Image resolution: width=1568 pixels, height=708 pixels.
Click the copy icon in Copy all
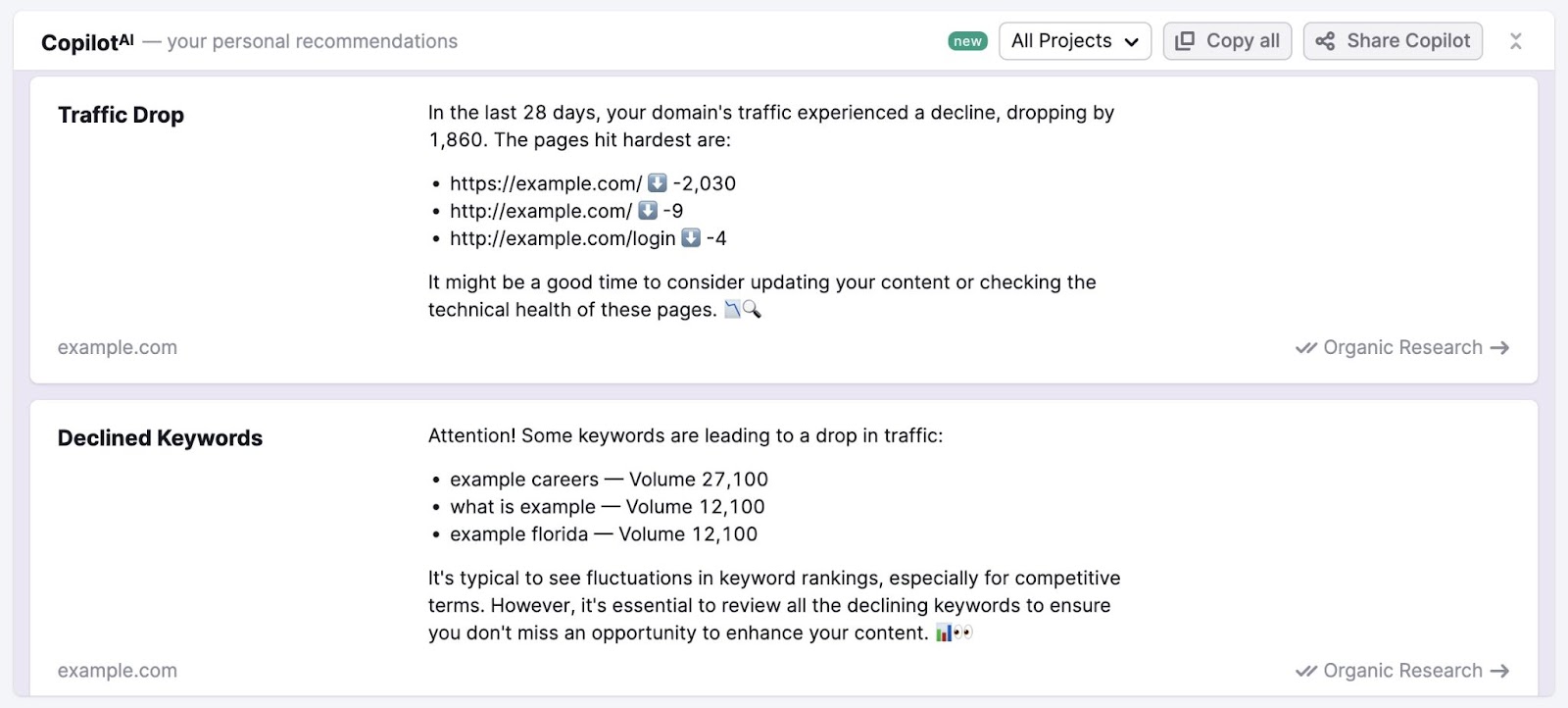(1185, 41)
